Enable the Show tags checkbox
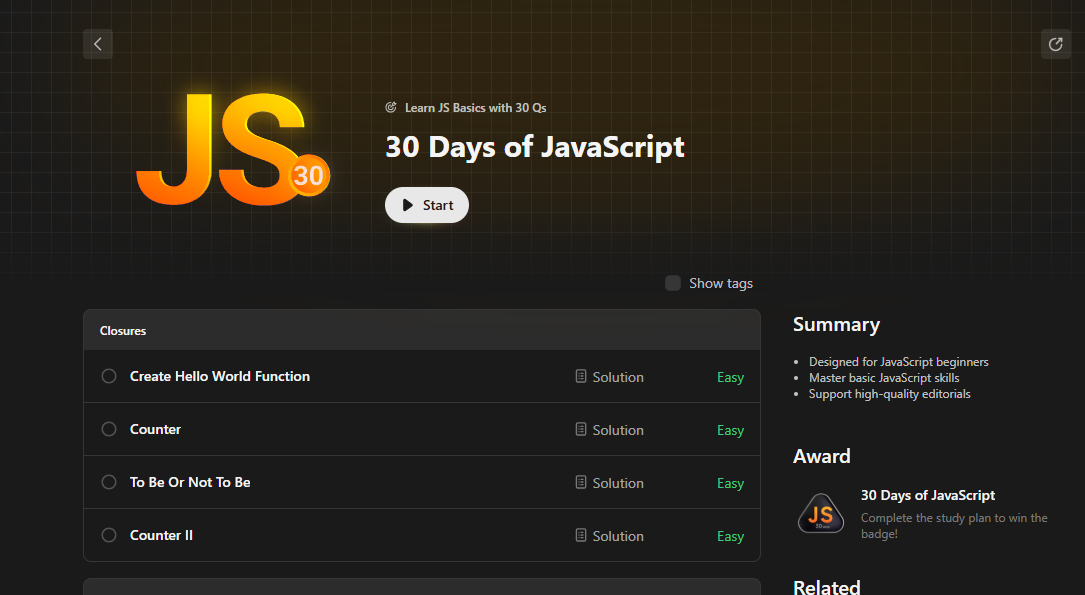Image resolution: width=1085 pixels, height=595 pixels. point(673,283)
